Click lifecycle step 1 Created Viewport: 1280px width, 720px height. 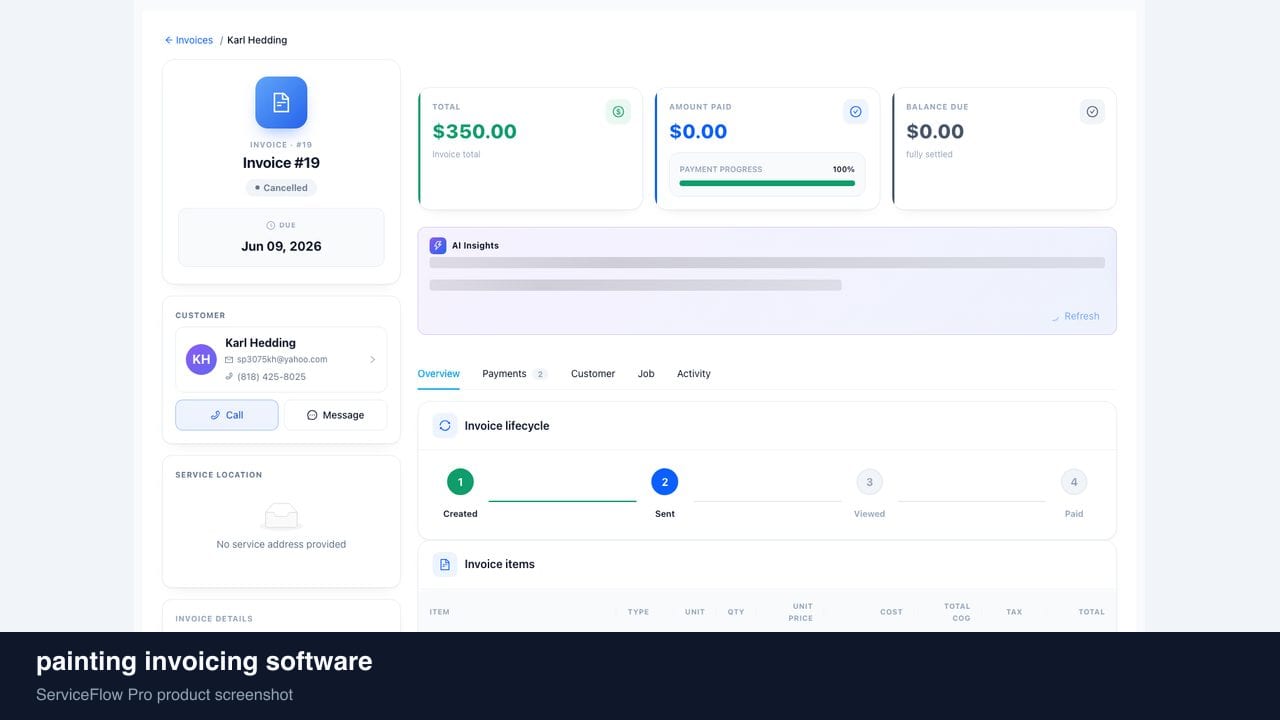[460, 482]
